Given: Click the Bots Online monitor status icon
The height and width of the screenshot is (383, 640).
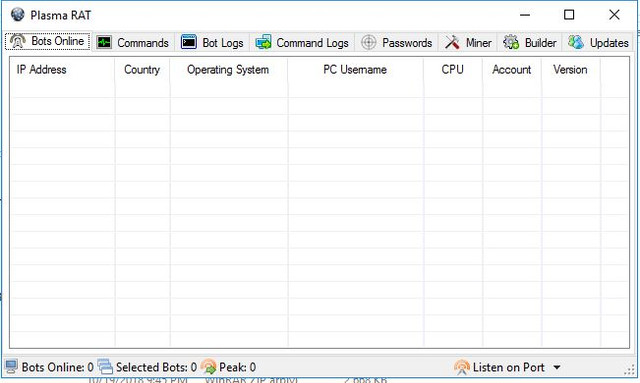Looking at the screenshot, I should click(11, 367).
